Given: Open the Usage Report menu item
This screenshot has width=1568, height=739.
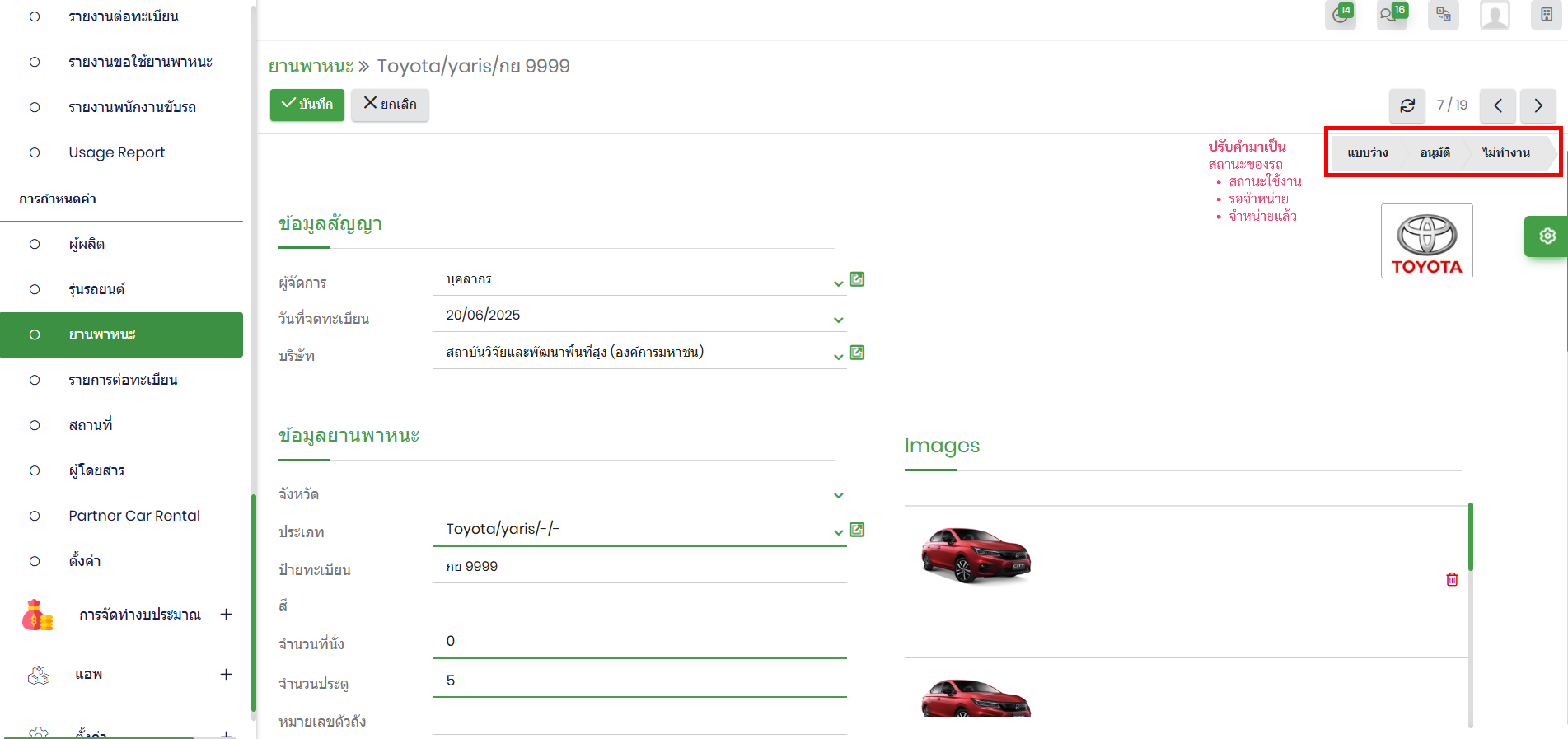Looking at the screenshot, I should click(116, 152).
